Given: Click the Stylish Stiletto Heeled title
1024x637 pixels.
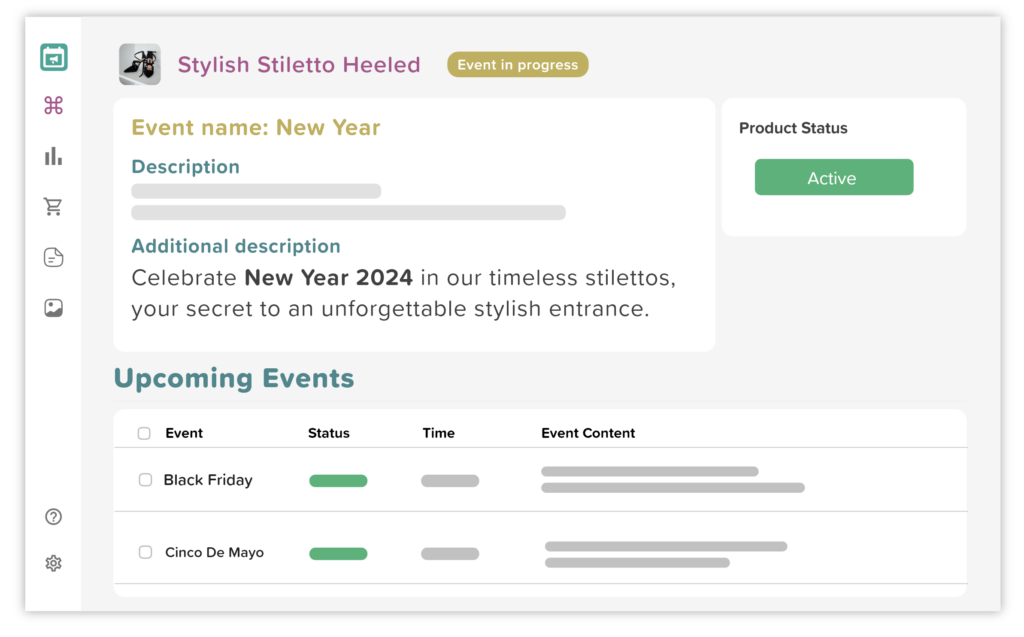Looking at the screenshot, I should tap(299, 65).
